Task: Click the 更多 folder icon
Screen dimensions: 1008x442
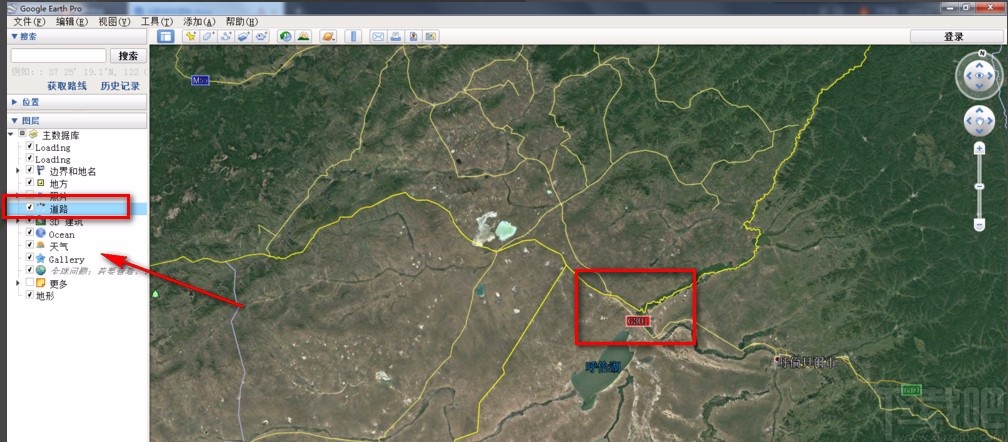Action: pos(40,283)
